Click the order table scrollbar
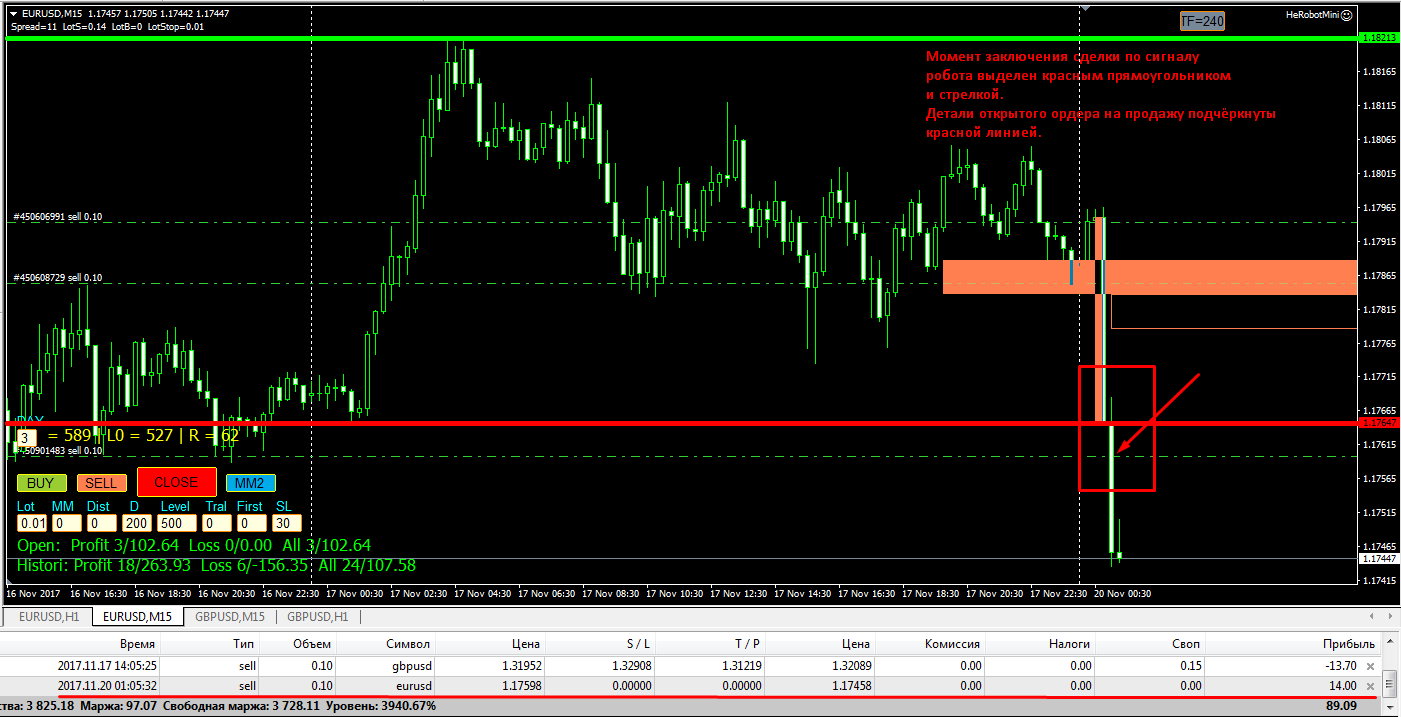The width and height of the screenshot is (1401, 717). (x=1390, y=684)
